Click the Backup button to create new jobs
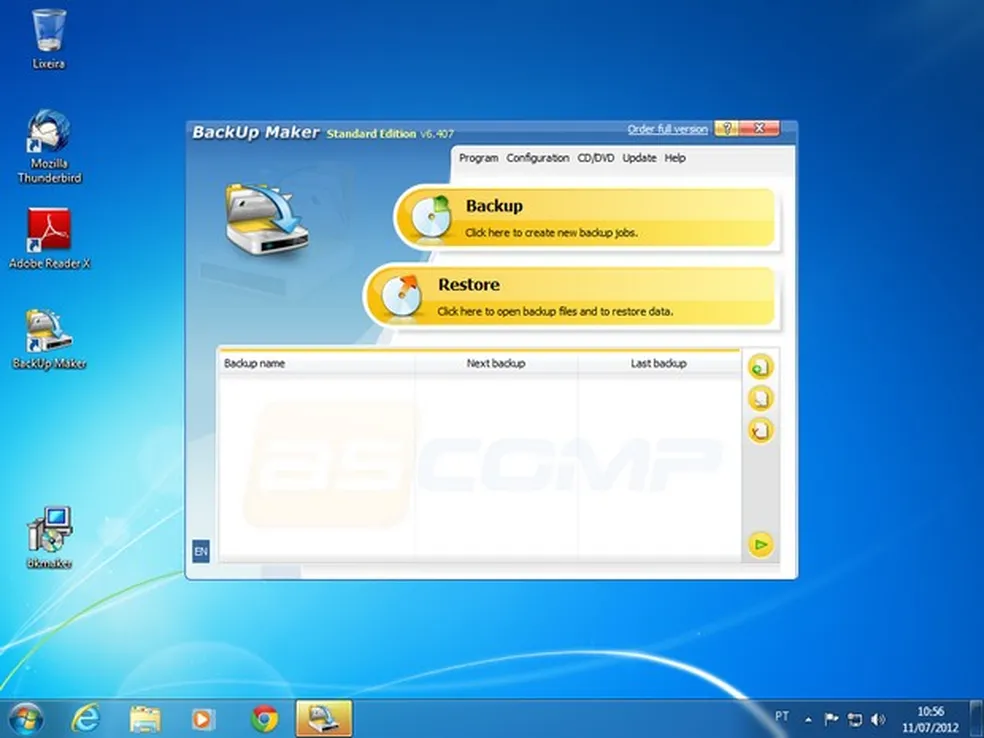Image resolution: width=984 pixels, height=738 pixels. (x=586, y=218)
